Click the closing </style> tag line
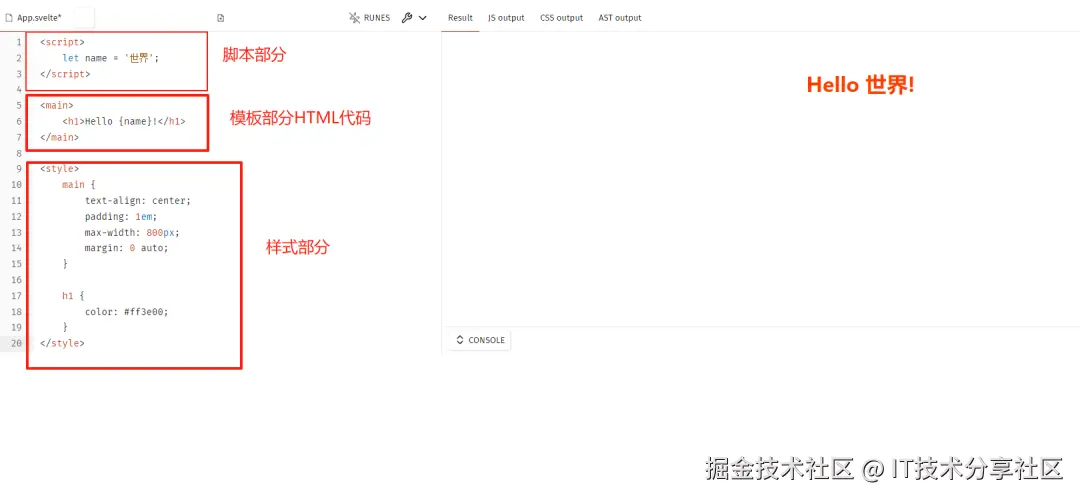This screenshot has height=499, width=1080. pyautogui.click(x=63, y=343)
